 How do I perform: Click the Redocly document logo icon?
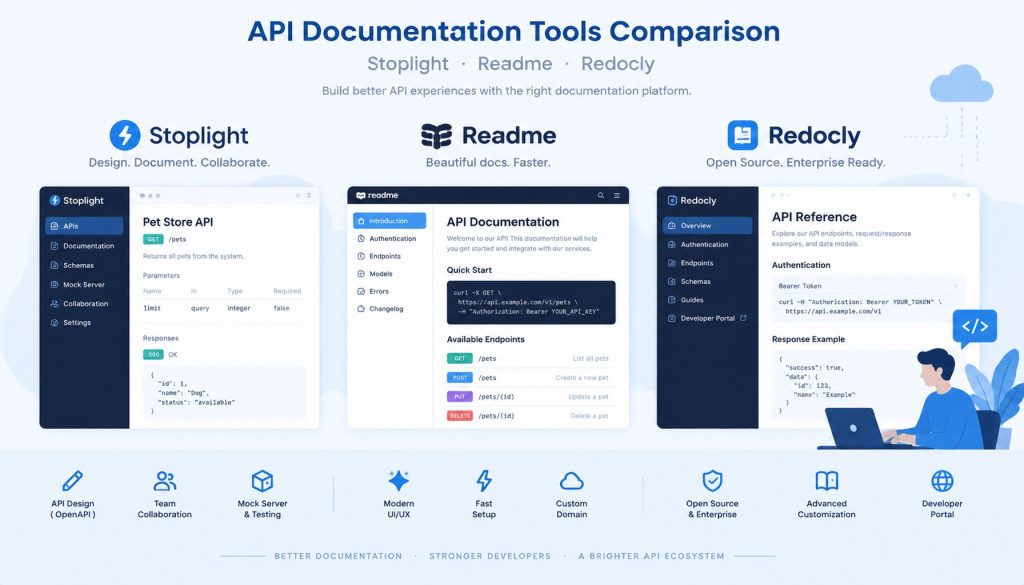point(743,135)
